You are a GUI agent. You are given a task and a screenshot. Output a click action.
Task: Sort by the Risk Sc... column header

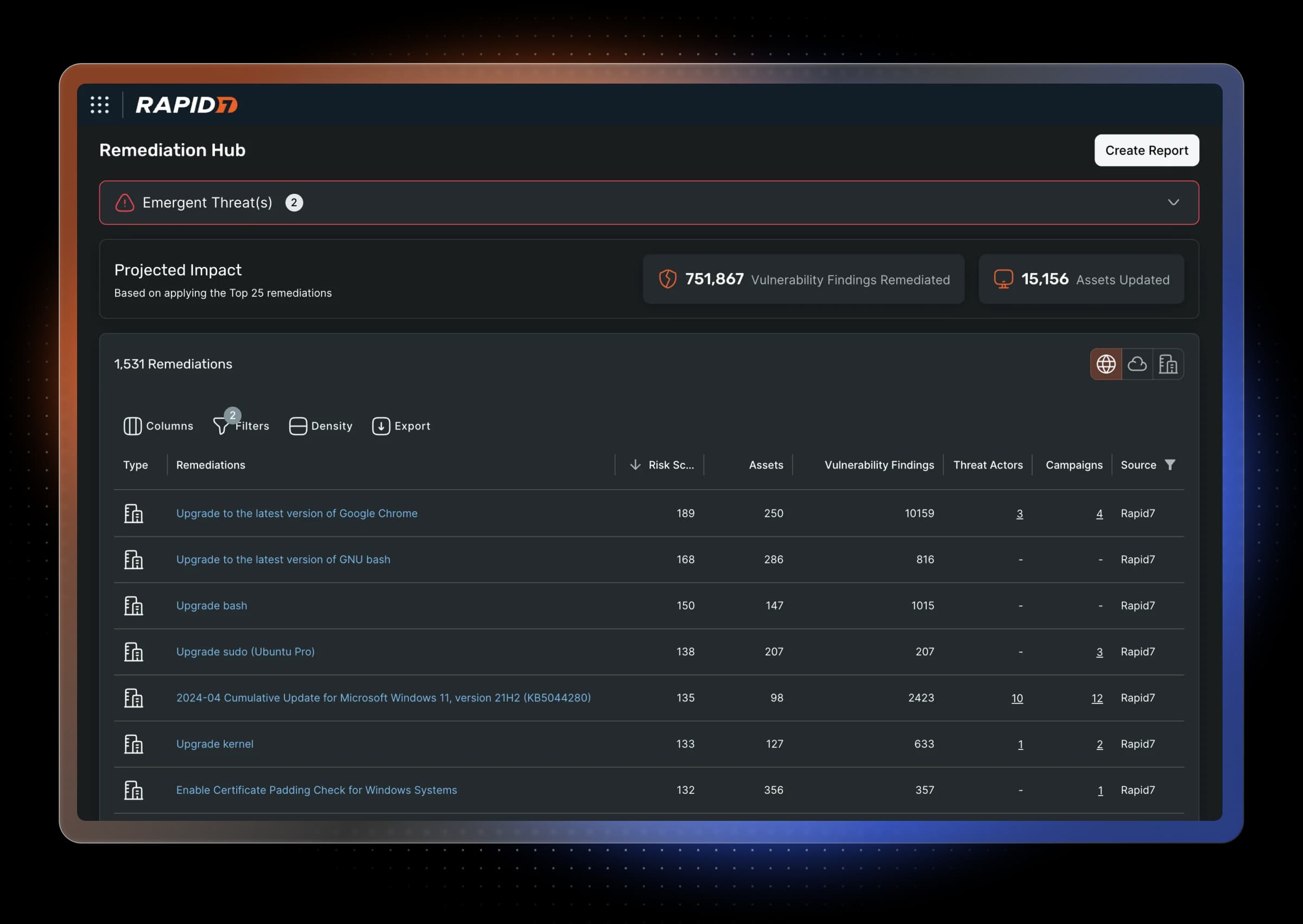tap(671, 465)
